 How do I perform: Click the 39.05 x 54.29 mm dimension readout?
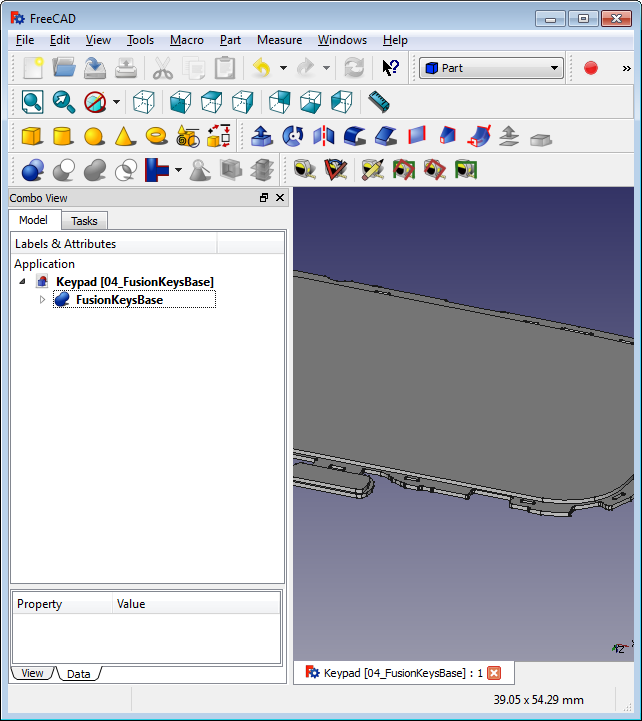tap(539, 700)
